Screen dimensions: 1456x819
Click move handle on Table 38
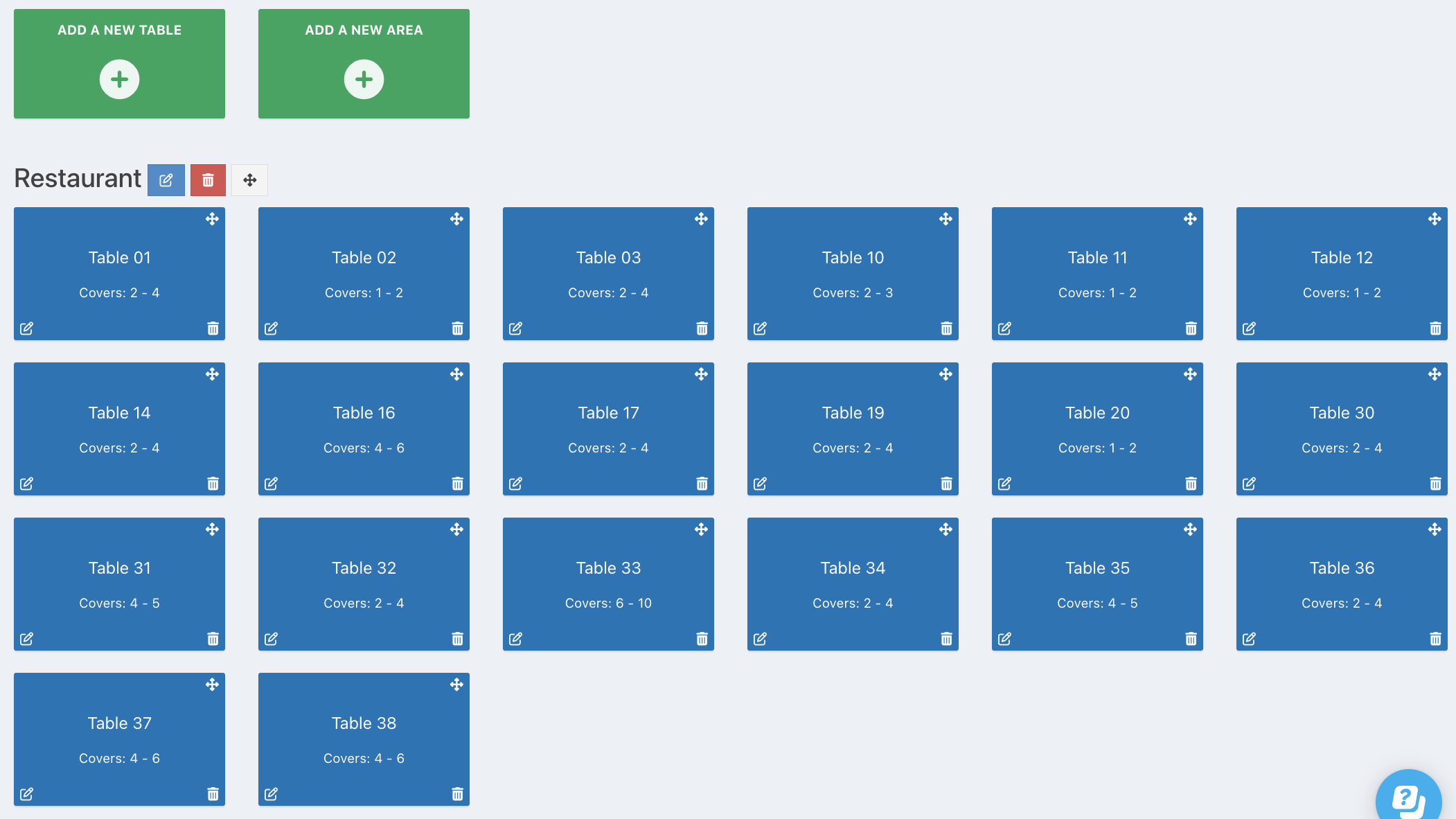[456, 685]
